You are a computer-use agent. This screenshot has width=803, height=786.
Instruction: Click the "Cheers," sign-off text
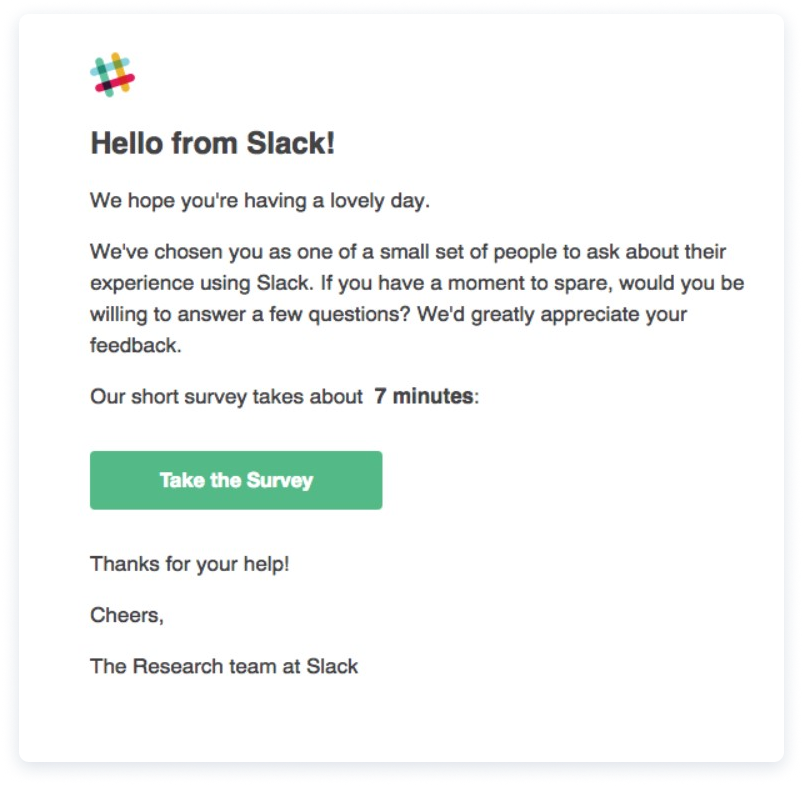[127, 615]
